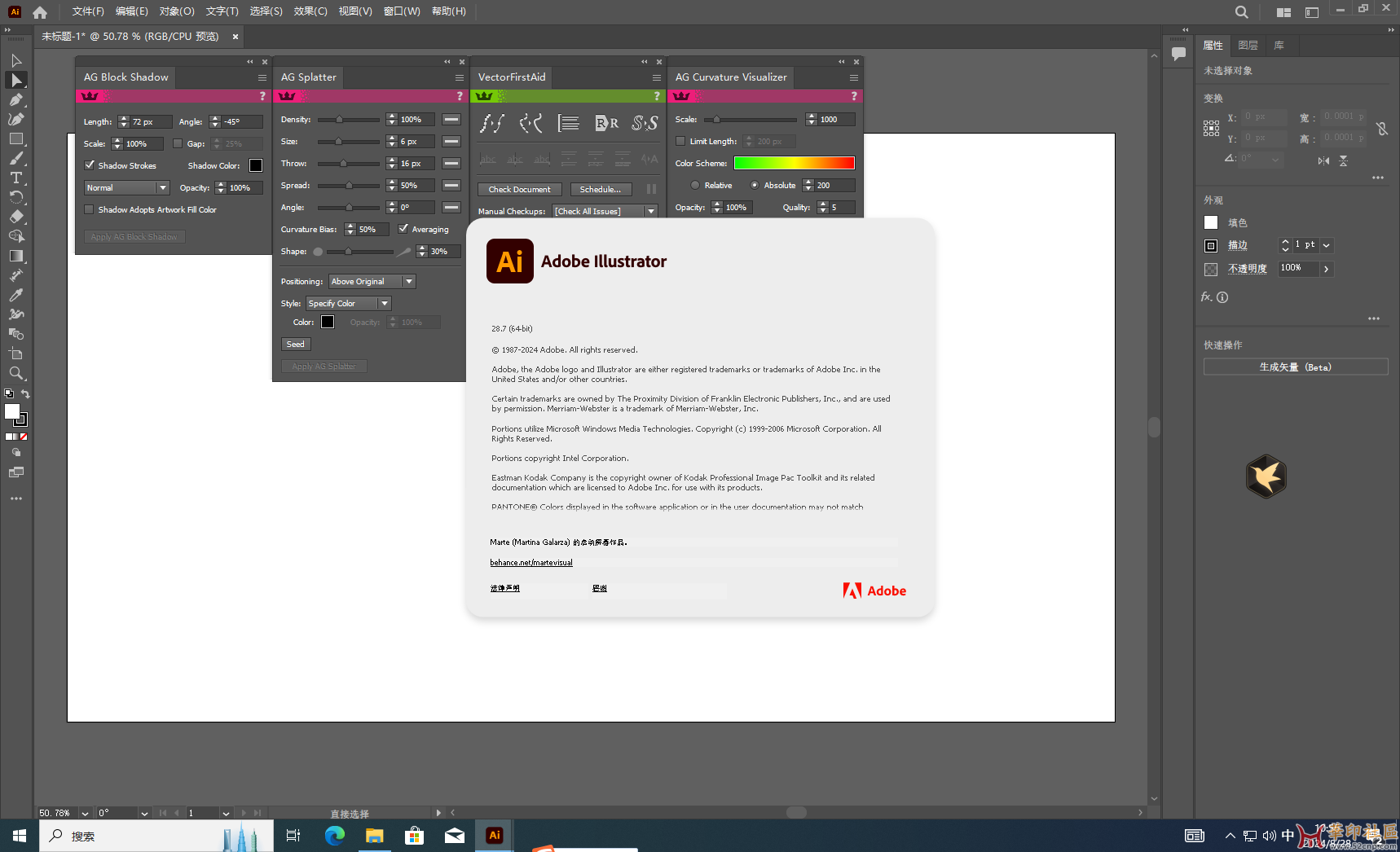Open the 文件(F) menu
Image resolution: width=1400 pixels, height=852 pixels.
(x=88, y=11)
